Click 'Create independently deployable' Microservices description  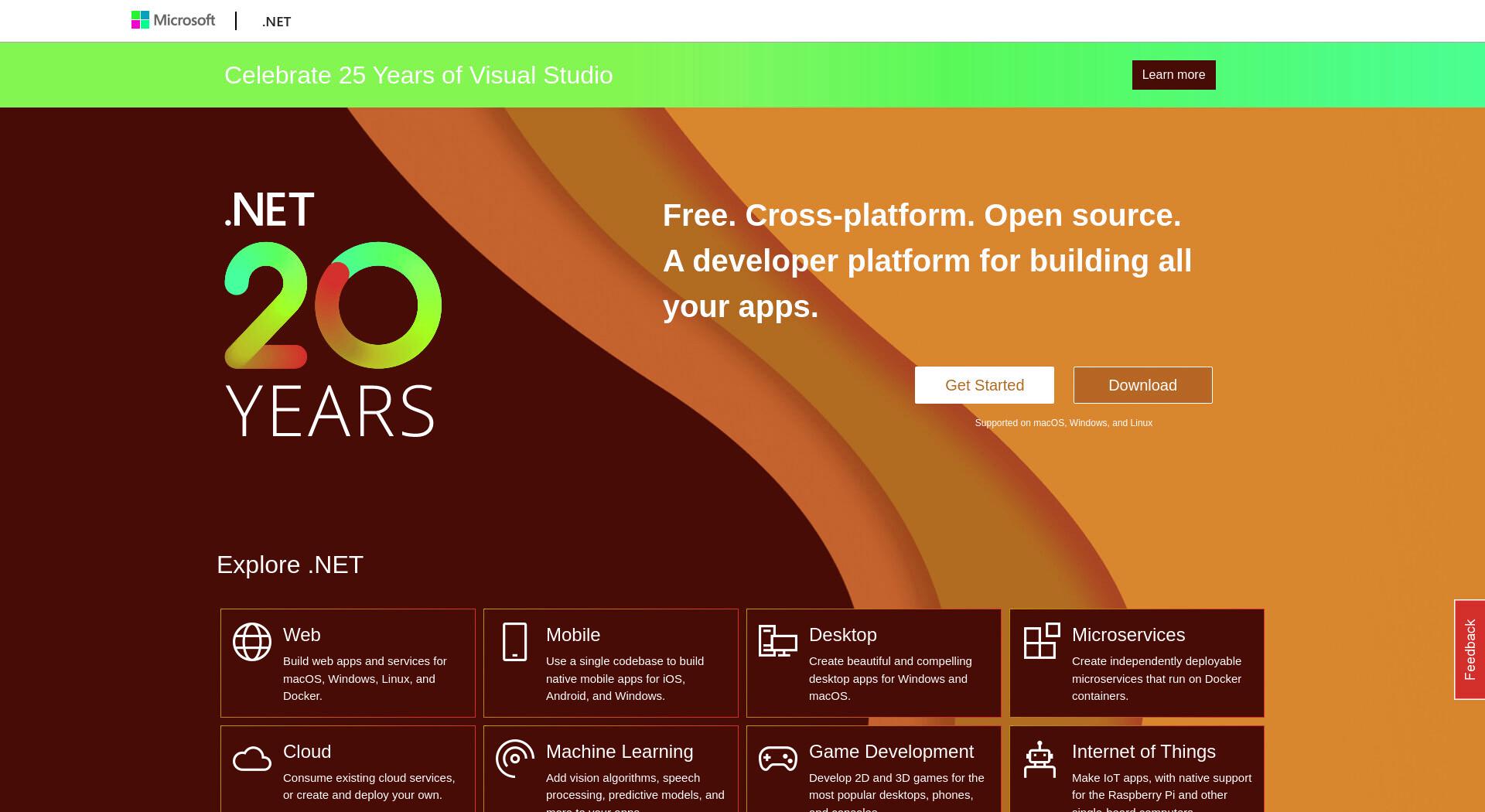pos(1156,678)
